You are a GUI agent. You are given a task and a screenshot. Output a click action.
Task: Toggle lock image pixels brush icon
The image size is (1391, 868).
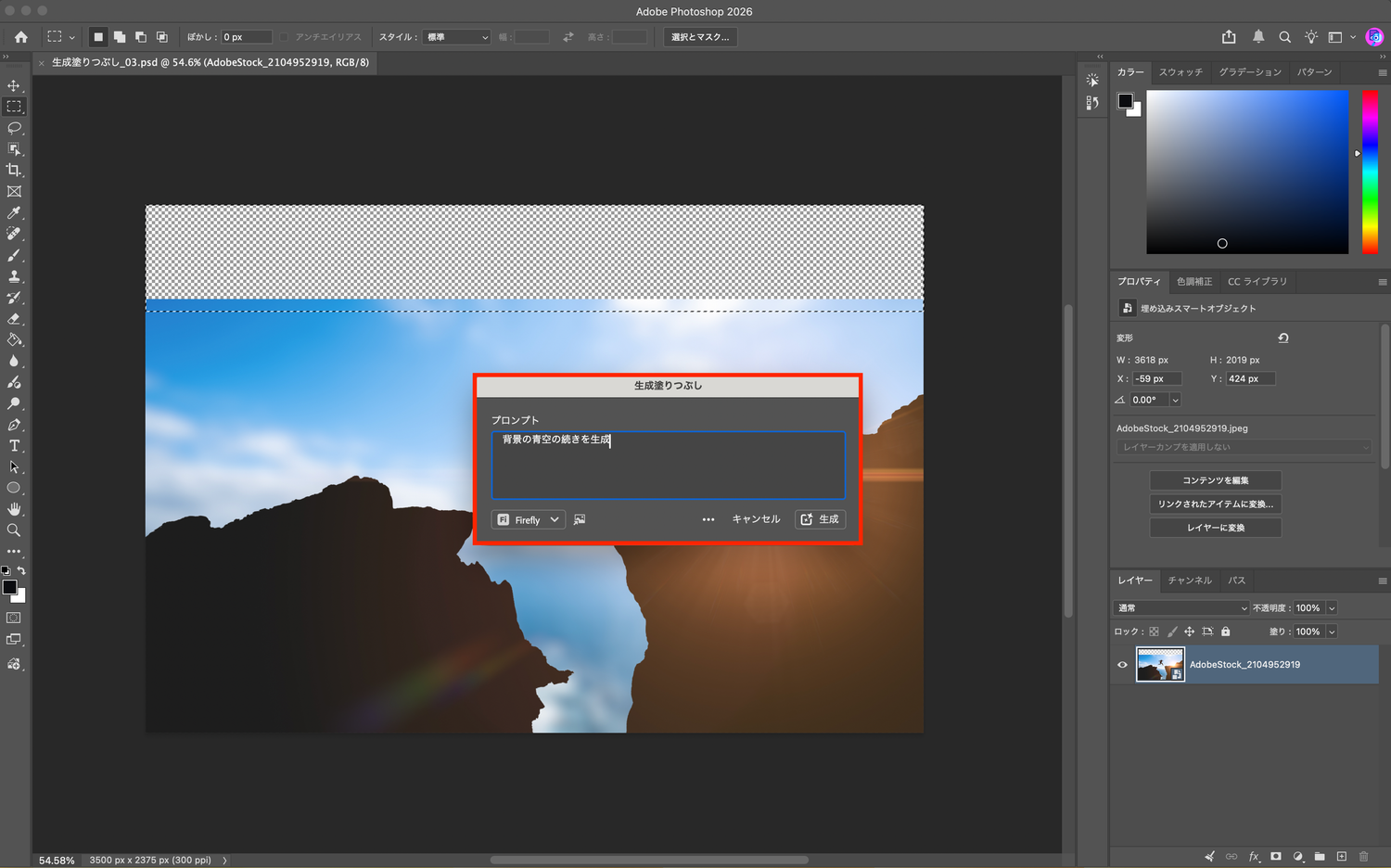coord(1172,632)
